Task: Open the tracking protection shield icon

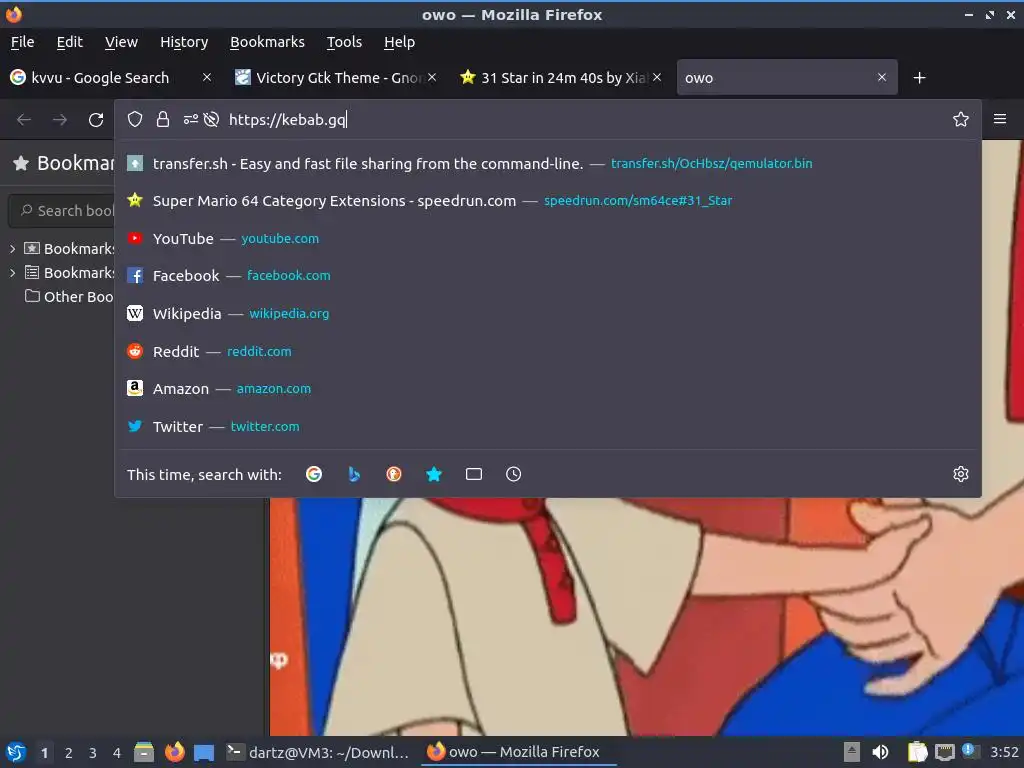Action: pyautogui.click(x=135, y=120)
